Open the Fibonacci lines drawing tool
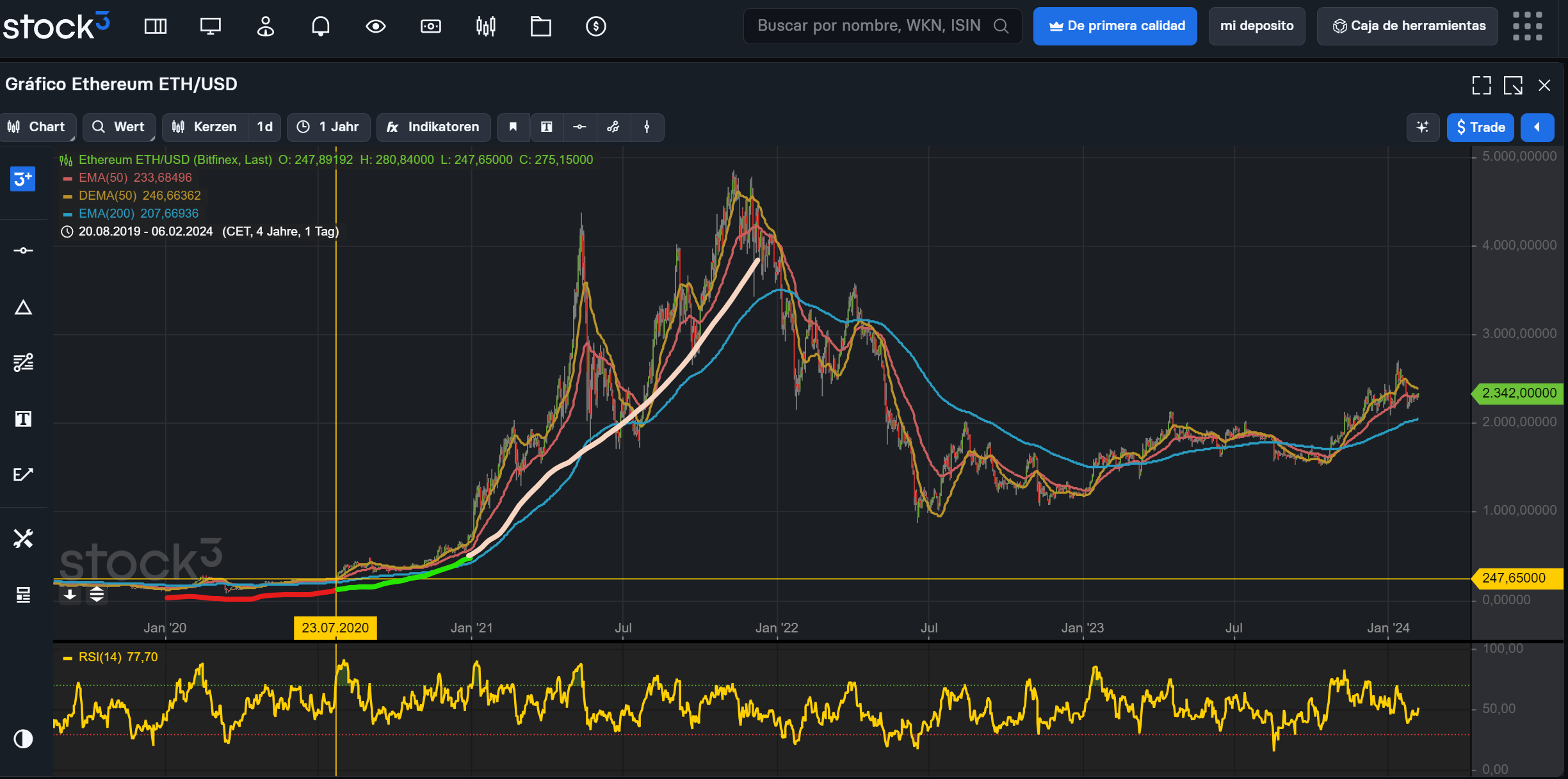 tap(23, 362)
